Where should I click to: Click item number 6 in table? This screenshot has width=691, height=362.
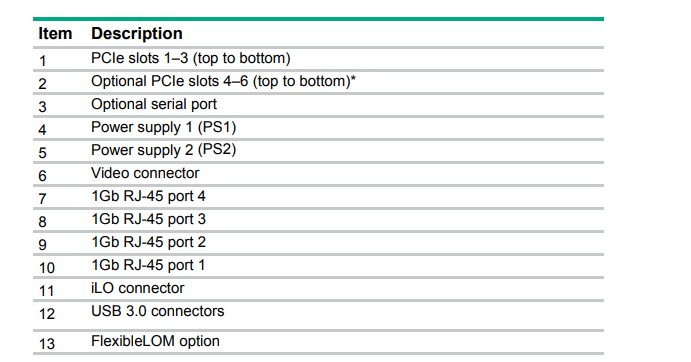coord(42,176)
